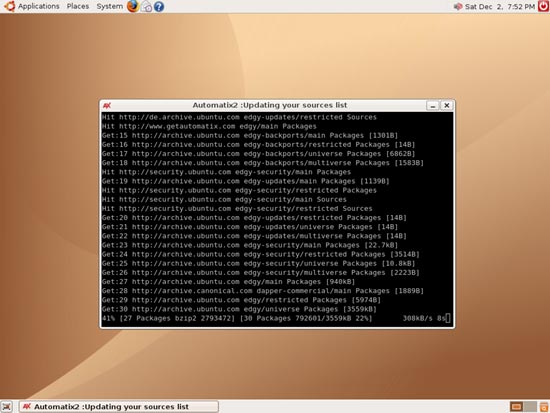
Task: Click the Get:17 edgy-backports/universe line
Action: coord(259,154)
